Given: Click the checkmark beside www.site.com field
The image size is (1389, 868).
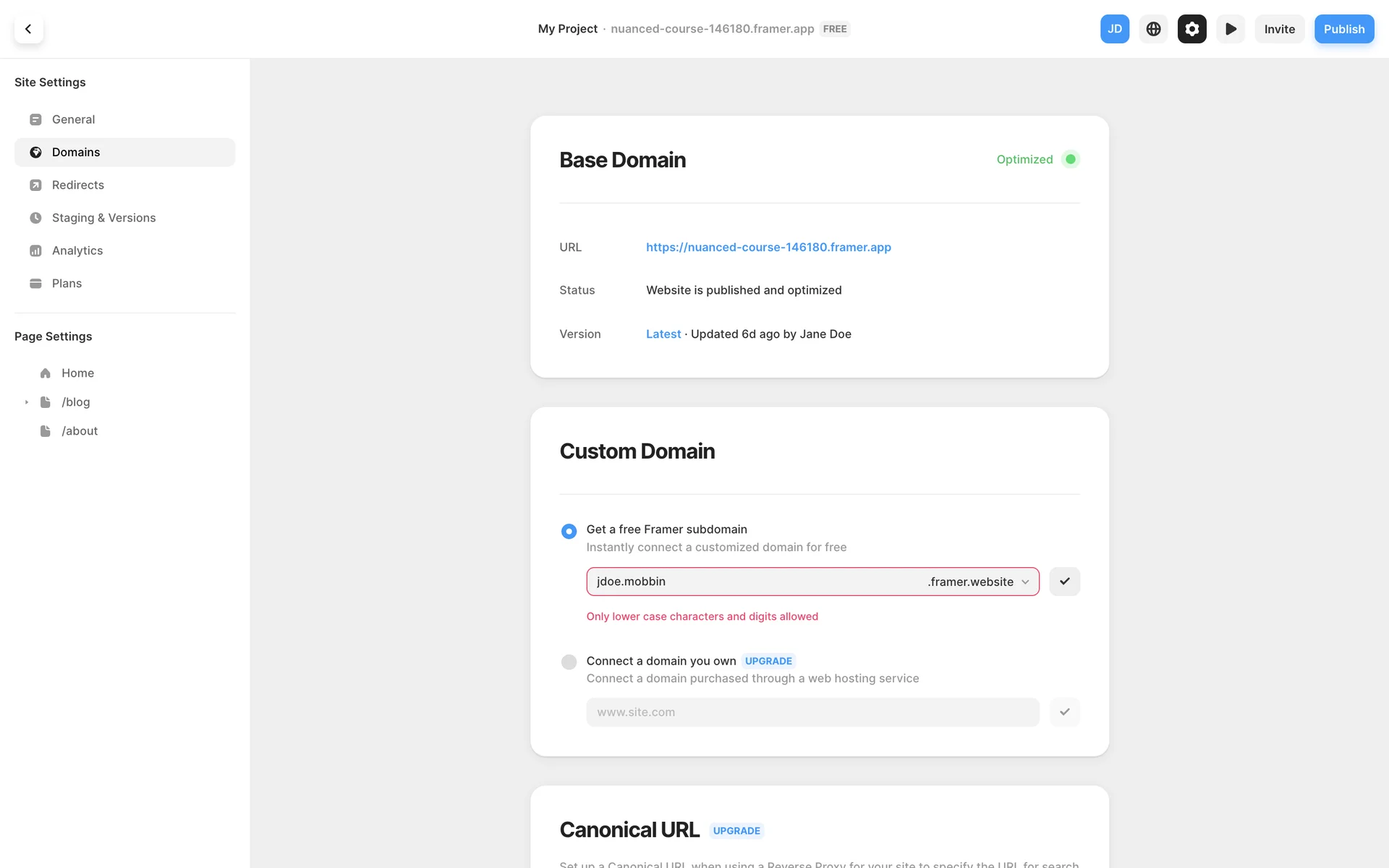Looking at the screenshot, I should click(1064, 712).
